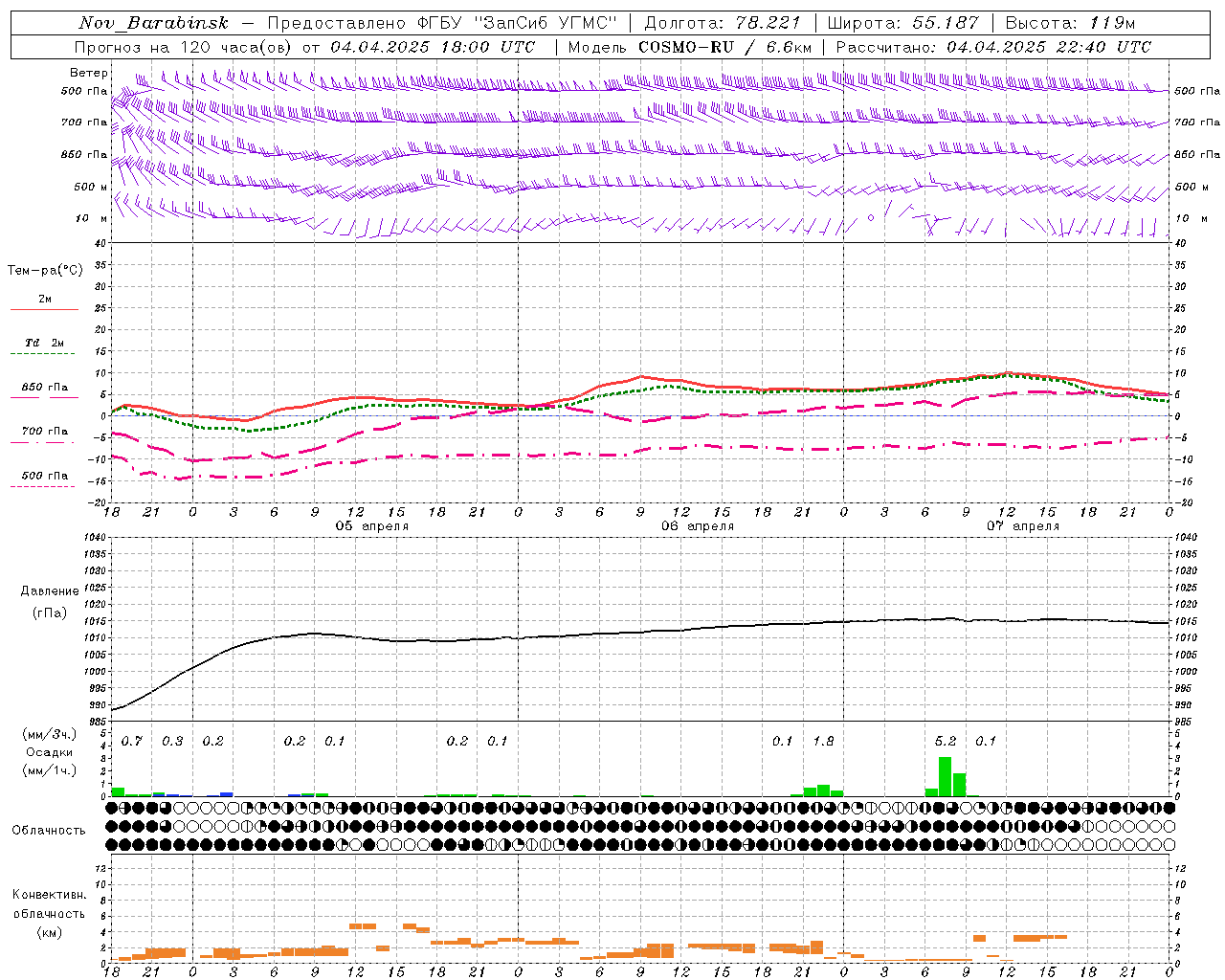Click the Td 2м dew point legend entry
This screenshot has height=980, width=1225.
coord(45,343)
